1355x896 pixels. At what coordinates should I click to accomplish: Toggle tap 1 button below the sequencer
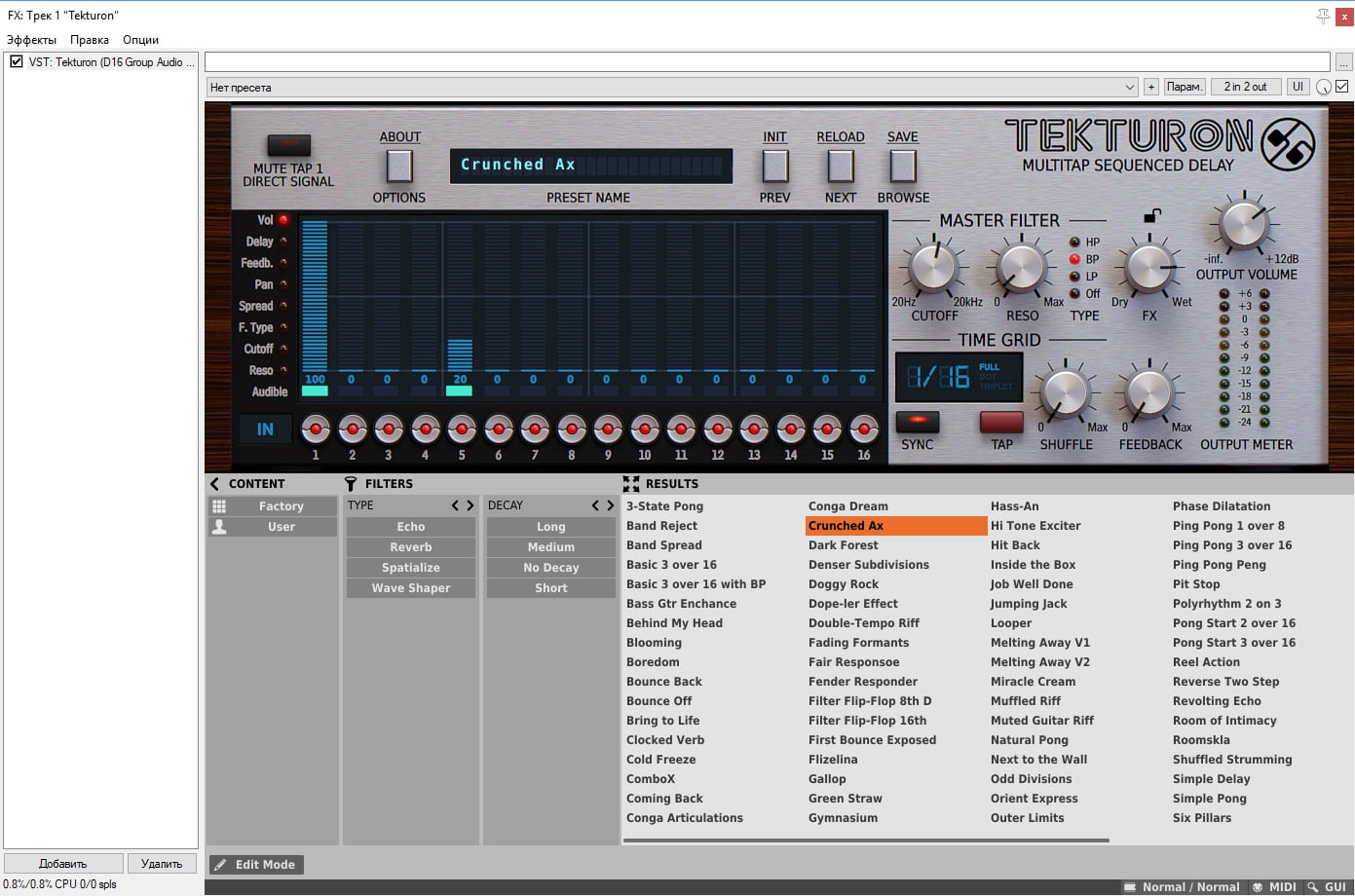[315, 429]
